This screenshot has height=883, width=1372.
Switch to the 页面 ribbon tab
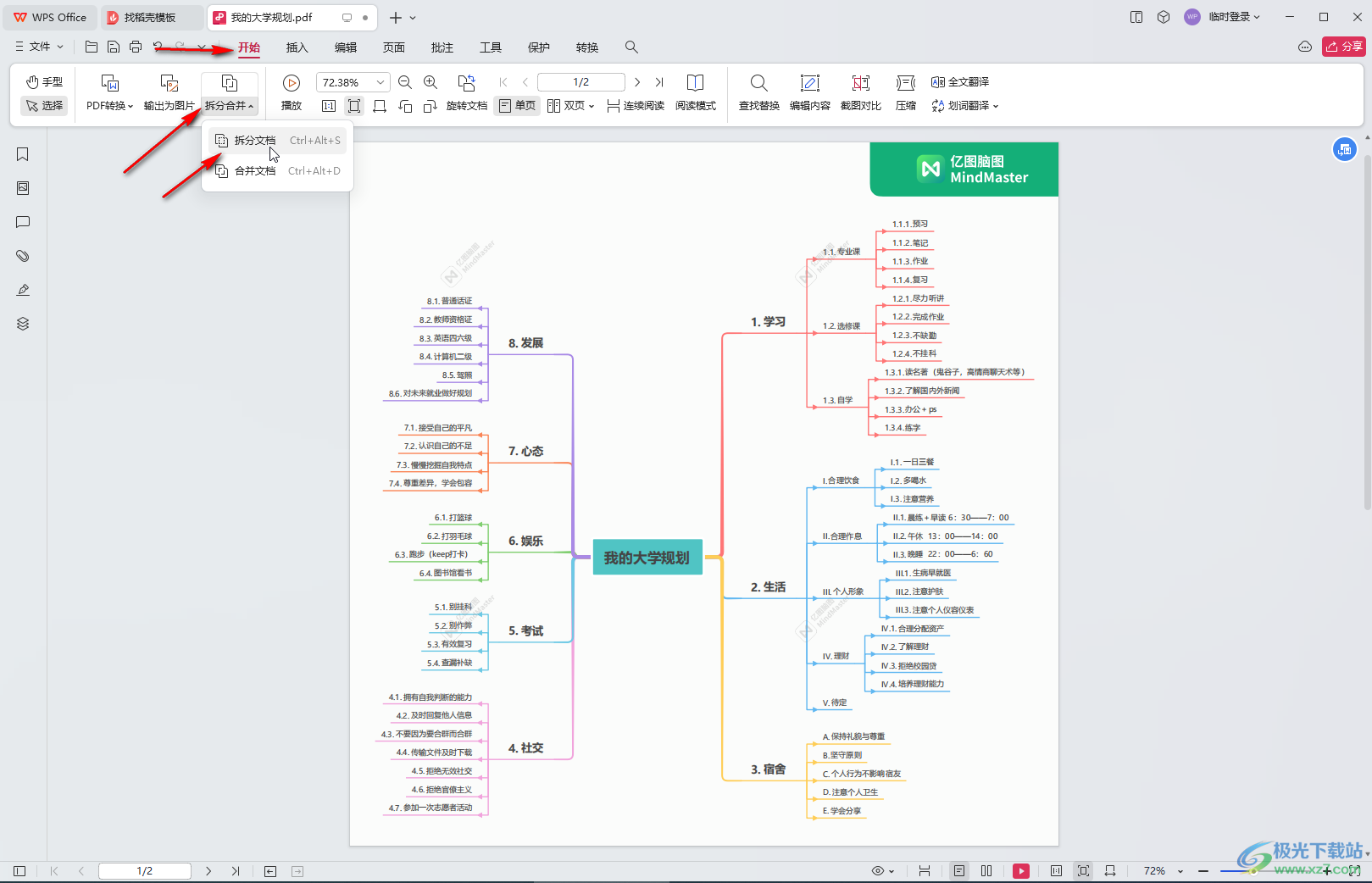[x=394, y=47]
